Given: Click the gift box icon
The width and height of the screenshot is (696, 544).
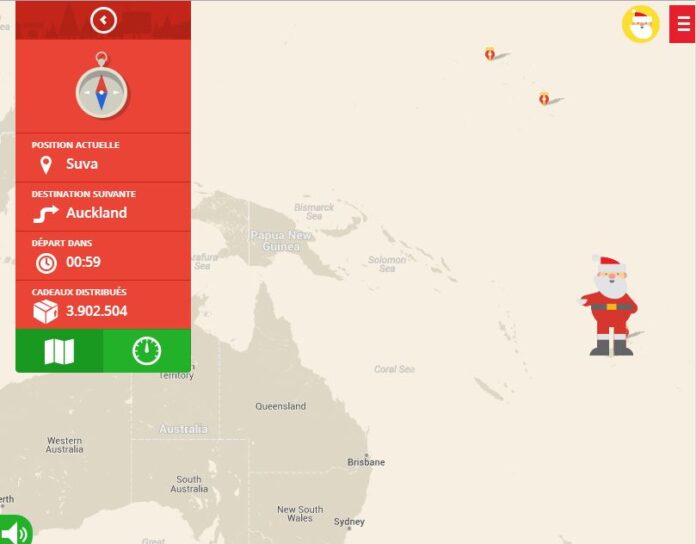Looking at the screenshot, I should (x=46, y=311).
